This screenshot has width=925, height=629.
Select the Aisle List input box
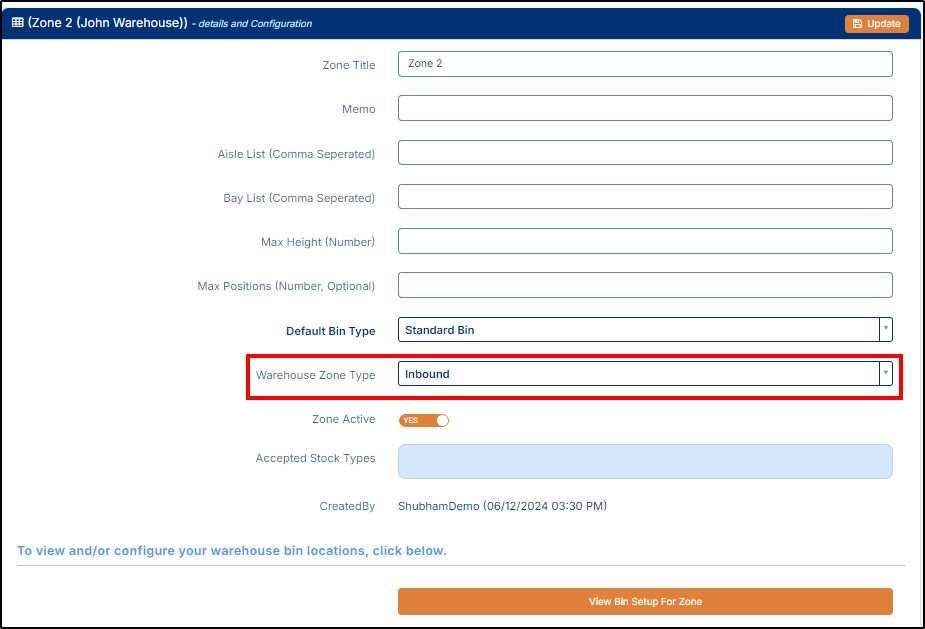pyautogui.click(x=645, y=152)
